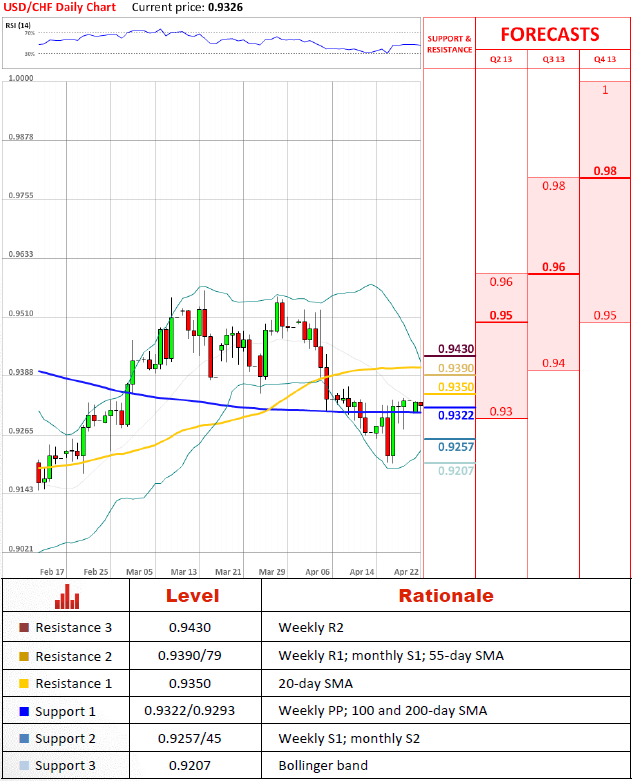The height and width of the screenshot is (781, 633).
Task: Click the 1.0000 price axis label
Action: click(21, 78)
